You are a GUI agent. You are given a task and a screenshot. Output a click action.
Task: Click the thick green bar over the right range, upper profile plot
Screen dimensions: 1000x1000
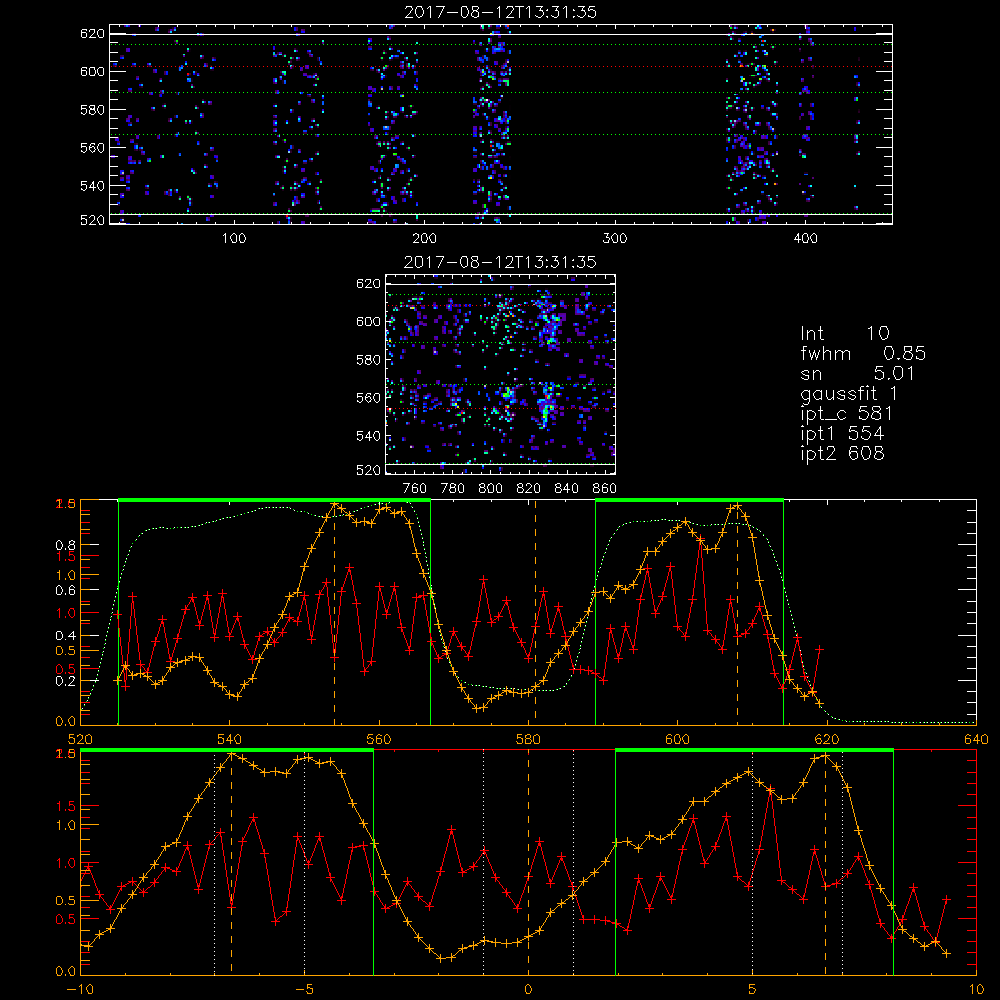[x=689, y=500]
